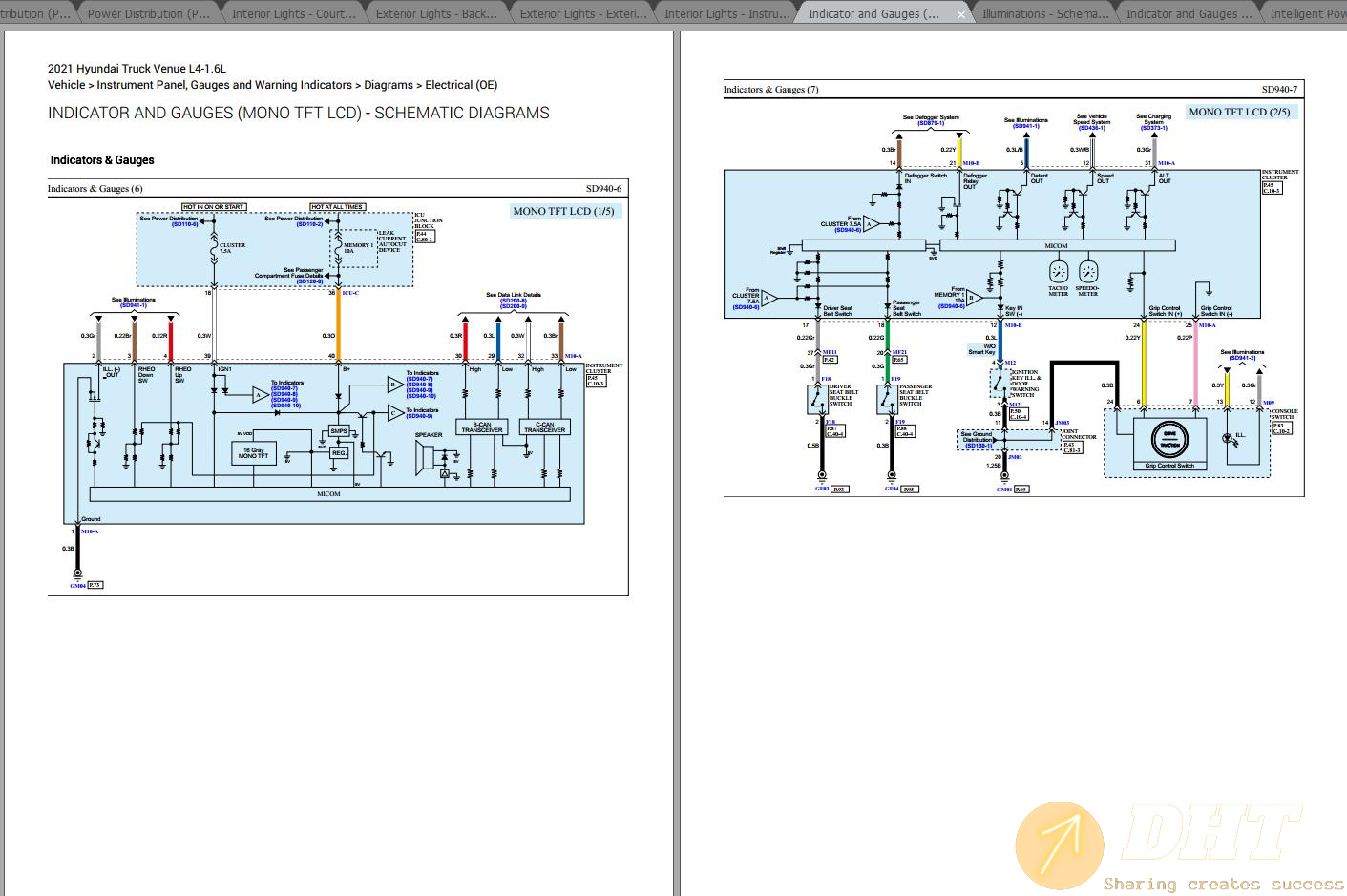This screenshot has width=1347, height=896.
Task: Click the TACHO METER gauge symbol
Action: pos(1058,272)
